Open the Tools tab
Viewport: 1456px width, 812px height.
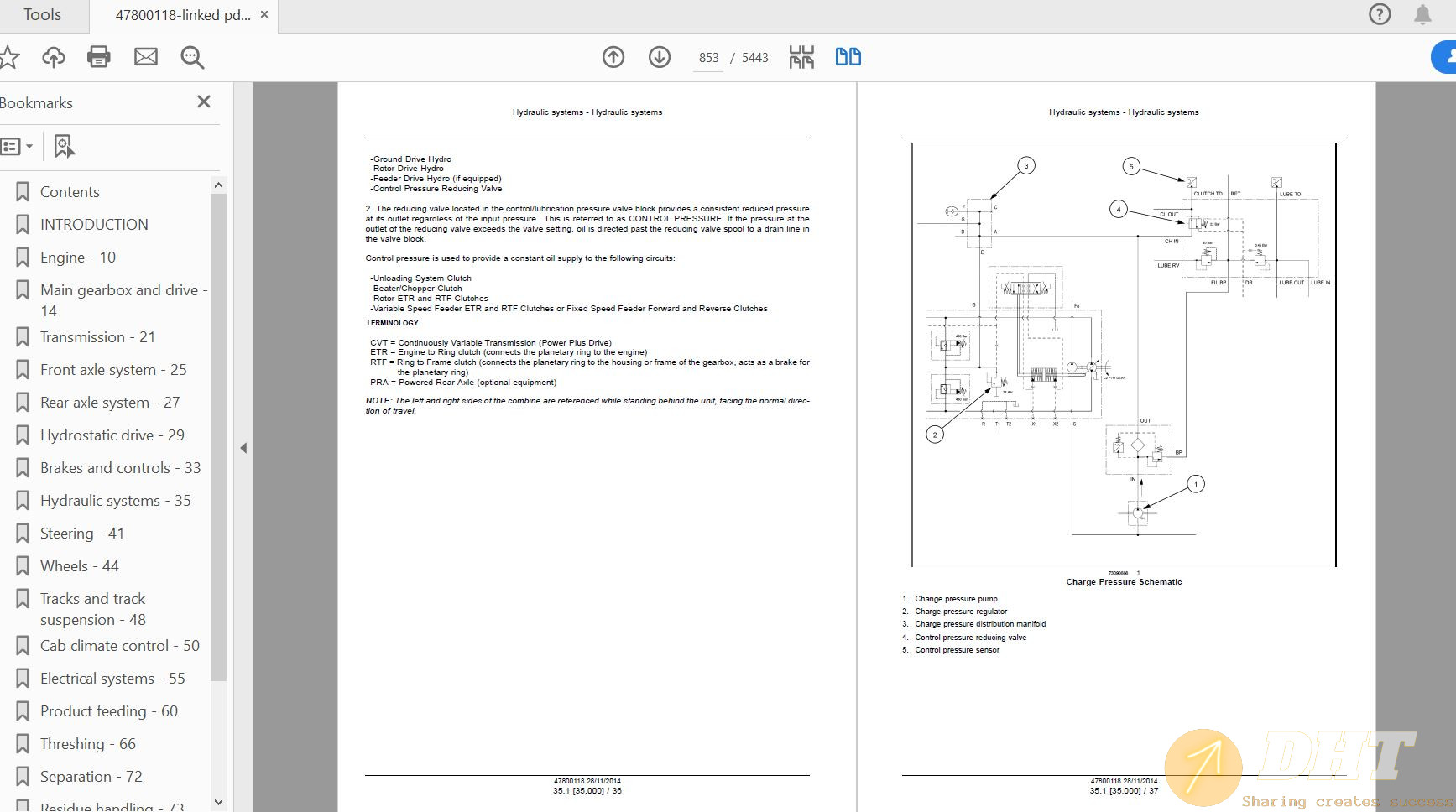42,15
